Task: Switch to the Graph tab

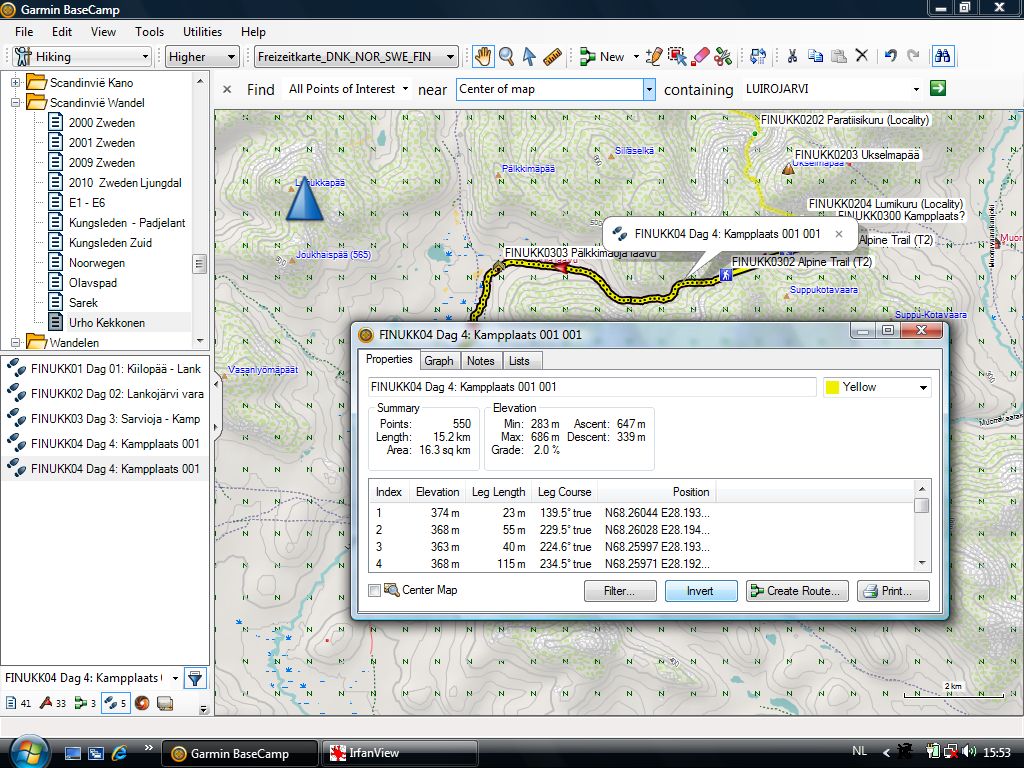Action: pyautogui.click(x=438, y=361)
